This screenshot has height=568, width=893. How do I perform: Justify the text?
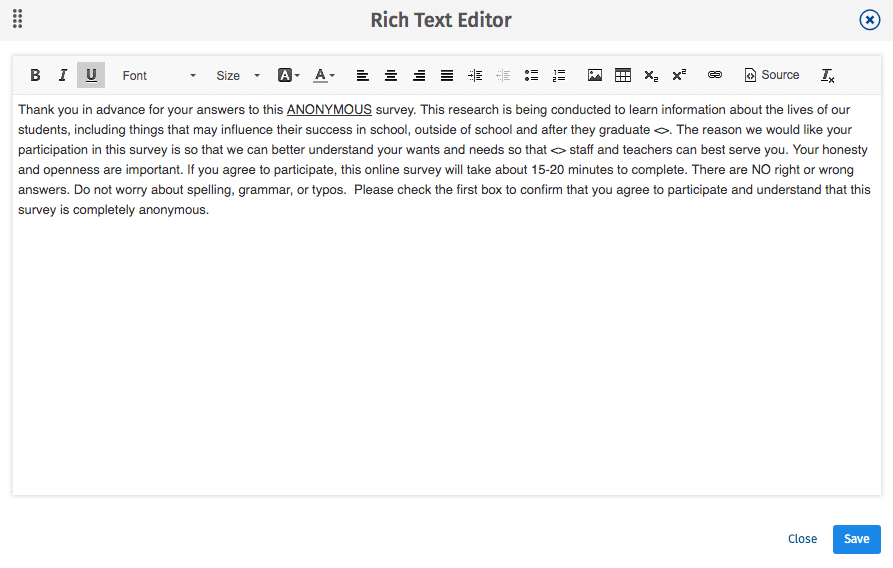click(447, 75)
